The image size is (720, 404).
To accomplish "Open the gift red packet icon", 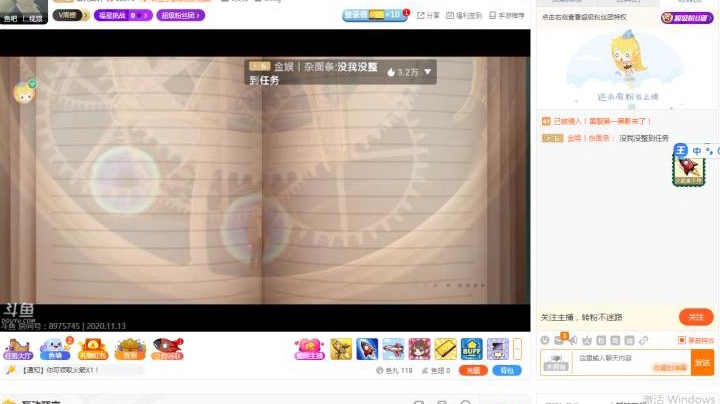I will tap(93, 349).
